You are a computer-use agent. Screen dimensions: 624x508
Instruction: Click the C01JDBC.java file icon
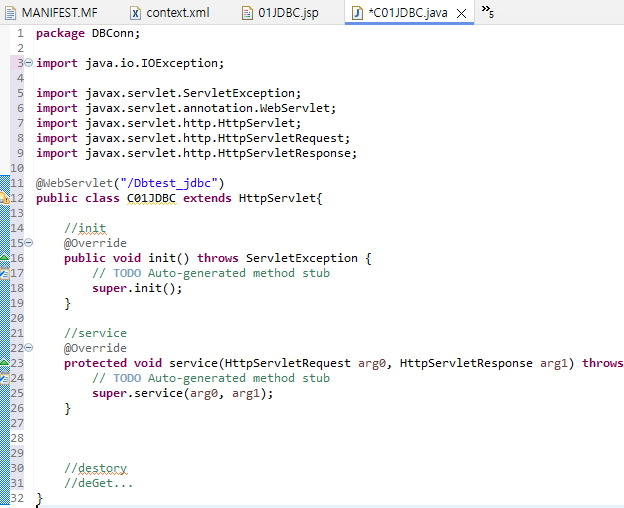pos(357,13)
